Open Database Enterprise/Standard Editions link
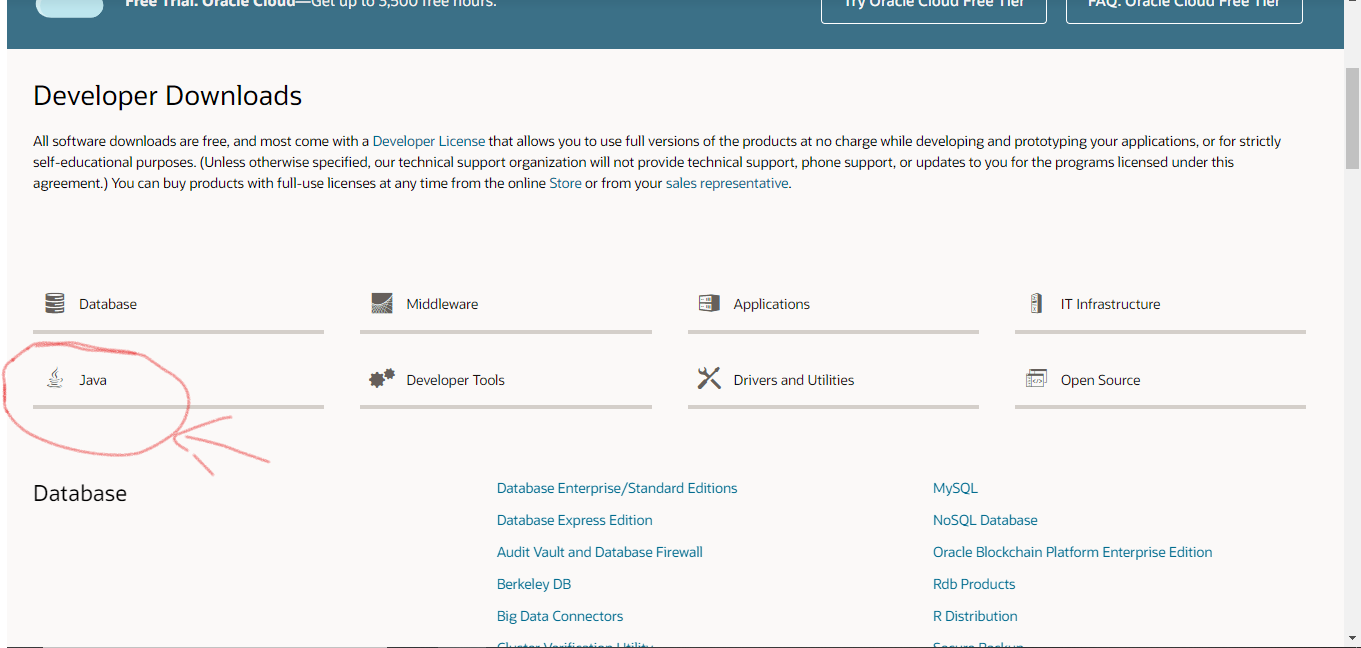Viewport: 1361px width, 648px height. [x=617, y=489]
